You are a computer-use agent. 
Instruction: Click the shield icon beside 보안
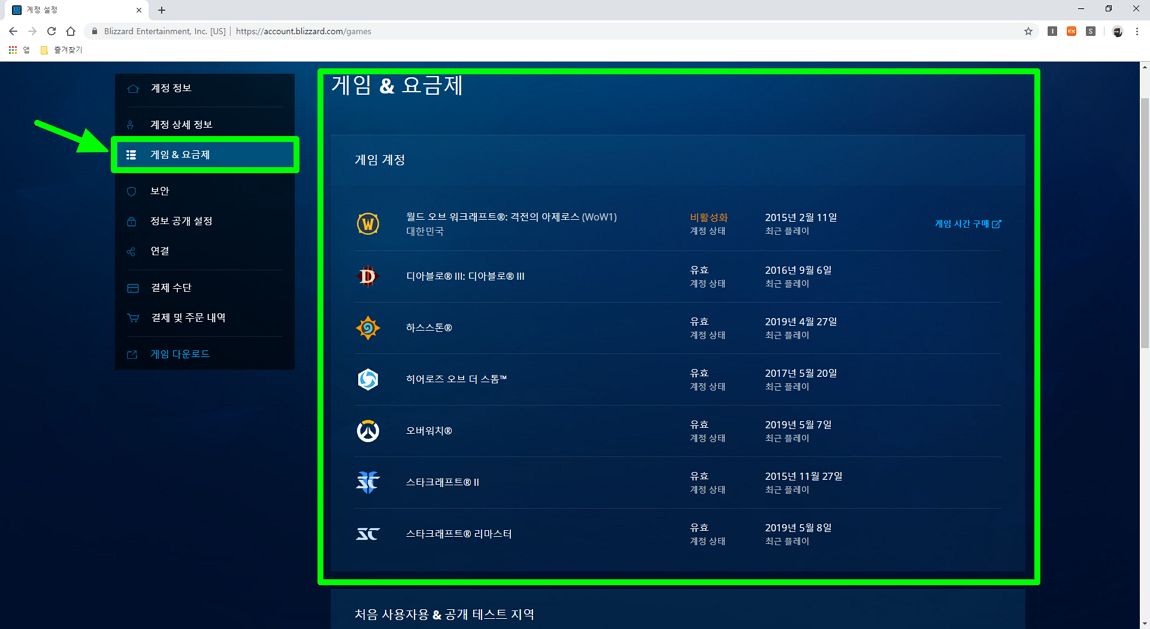[131, 191]
